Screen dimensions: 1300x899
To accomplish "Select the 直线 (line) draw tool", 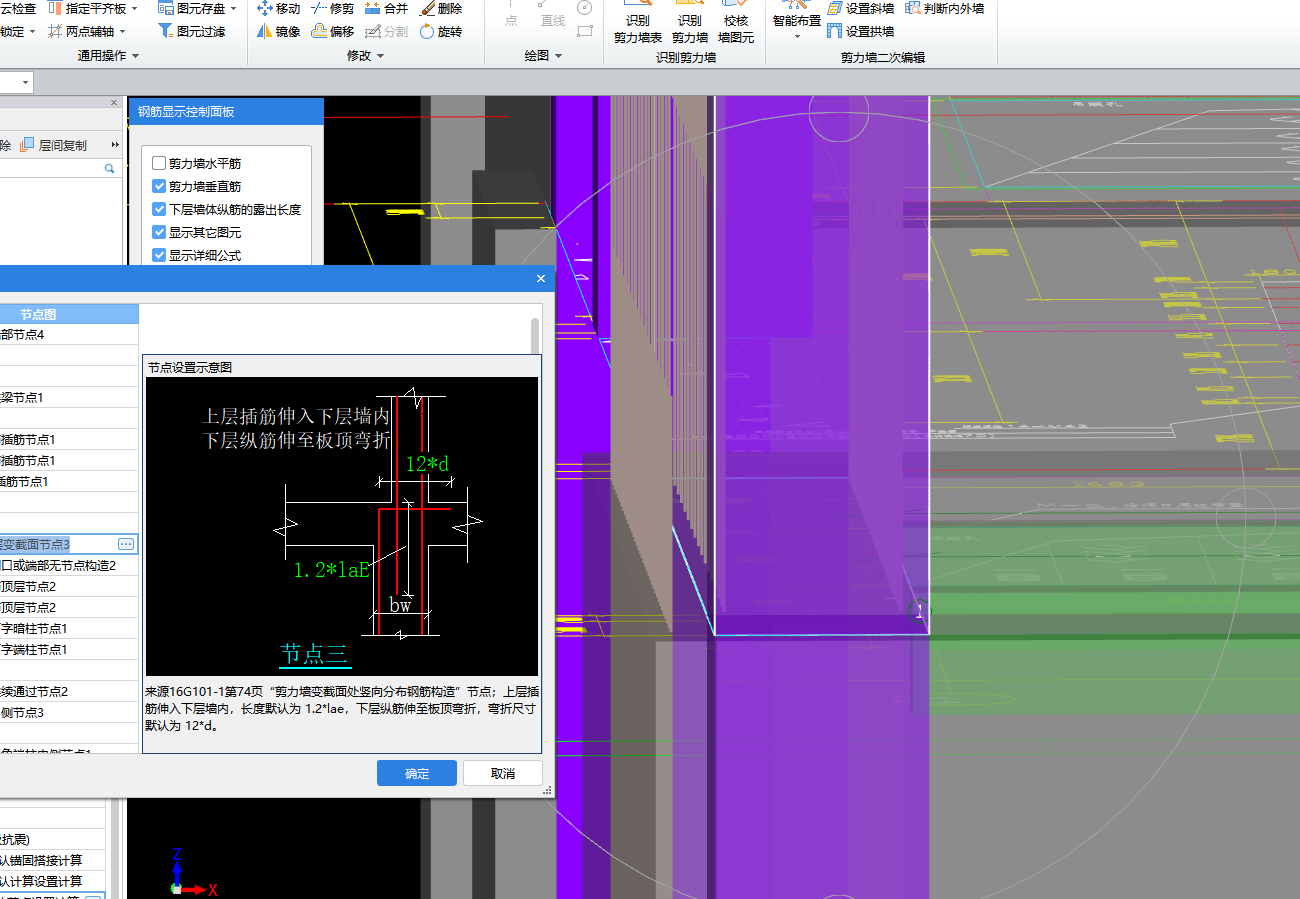I will tap(552, 14).
